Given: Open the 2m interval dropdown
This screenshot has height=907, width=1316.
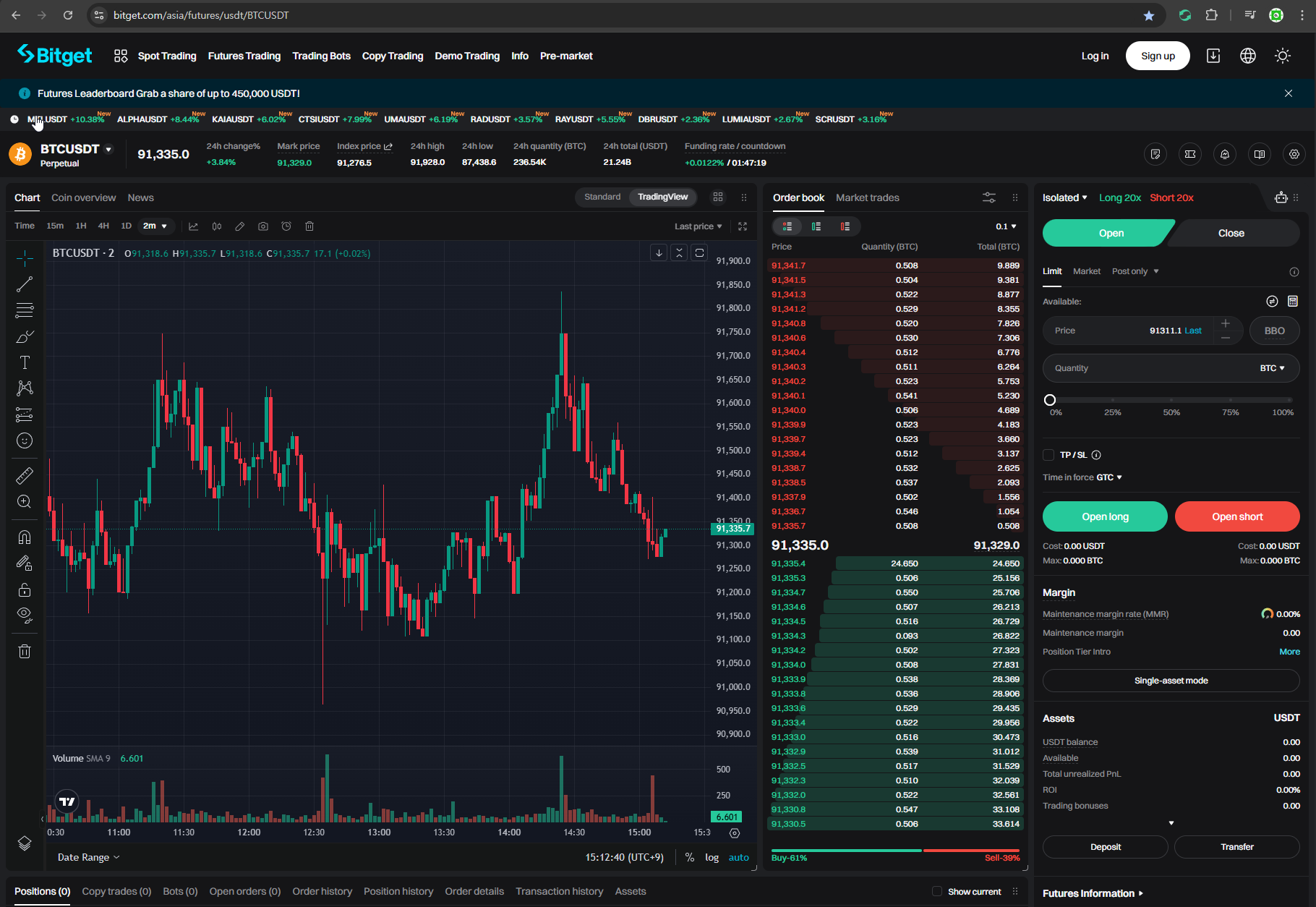Looking at the screenshot, I should 155,226.
